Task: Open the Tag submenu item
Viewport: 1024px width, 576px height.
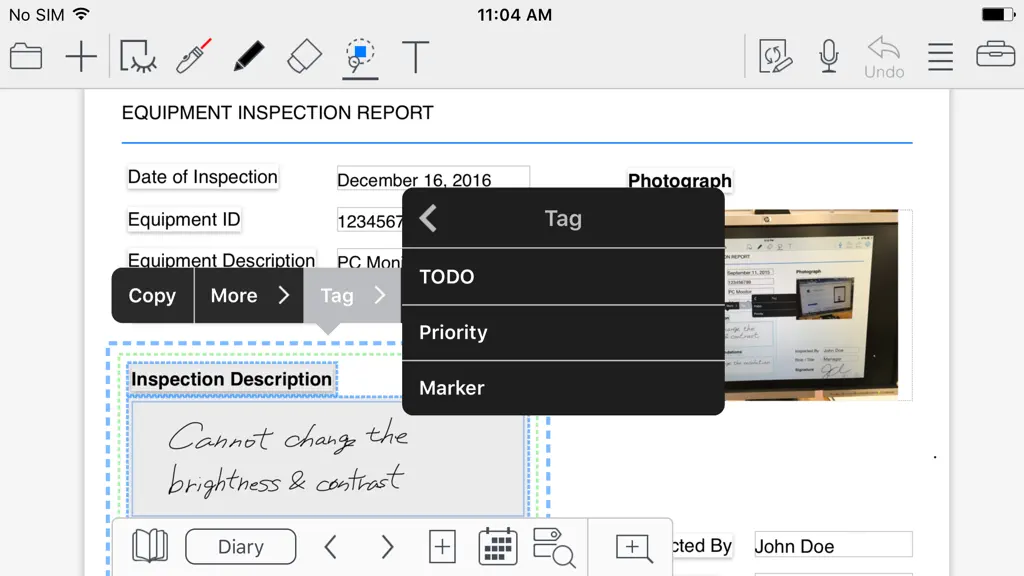Action: click(352, 296)
